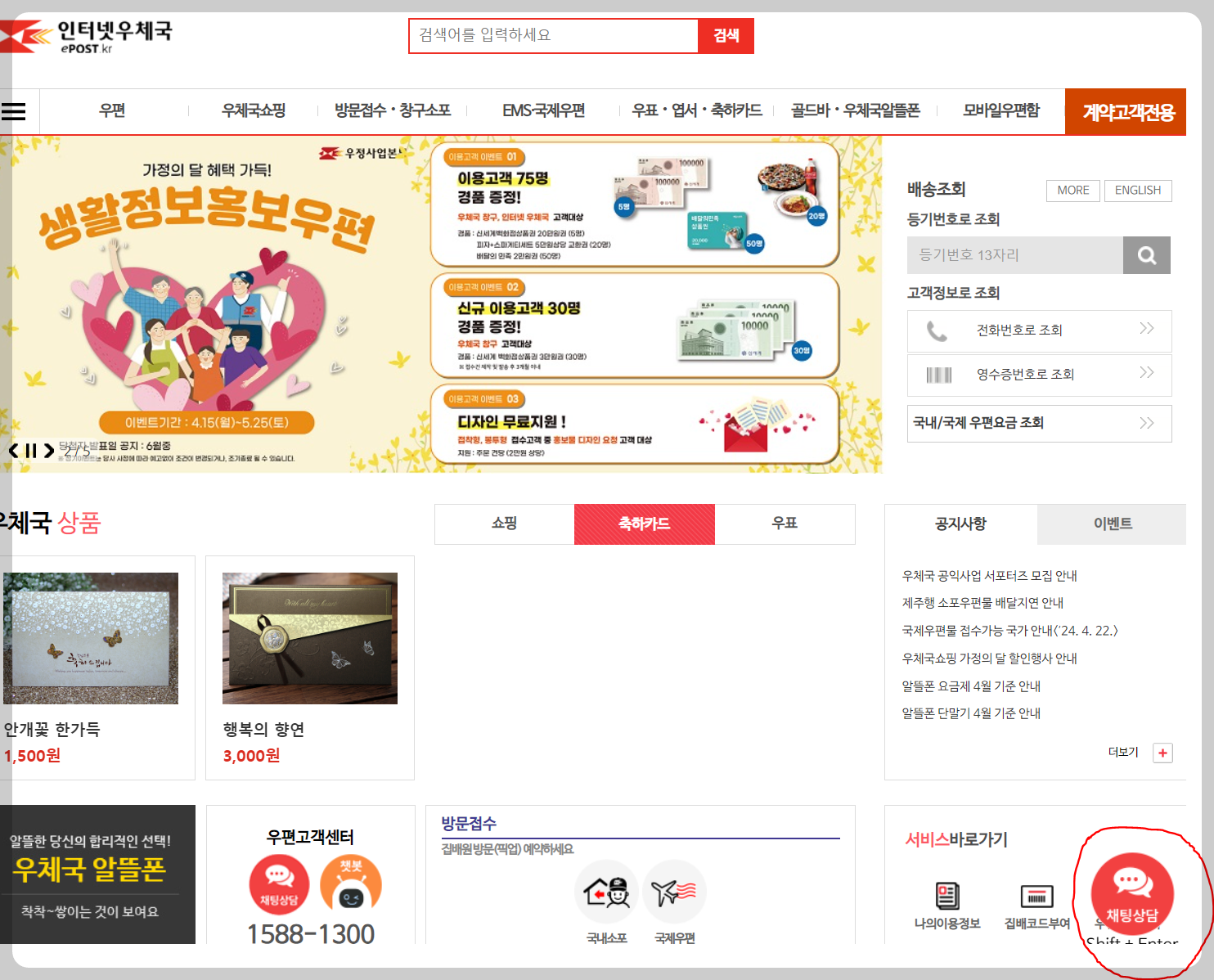Open 국내/국제 우편요금 조회 via its chevron

pyautogui.click(x=1145, y=424)
